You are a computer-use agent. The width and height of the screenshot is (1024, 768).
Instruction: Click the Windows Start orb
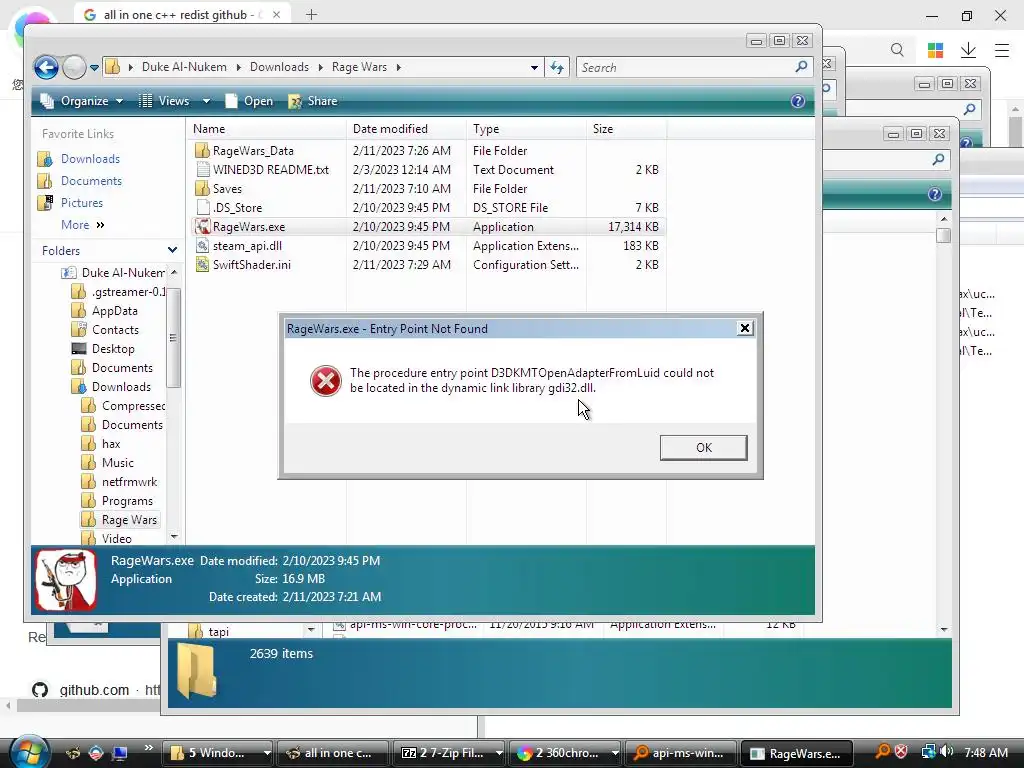[29, 752]
